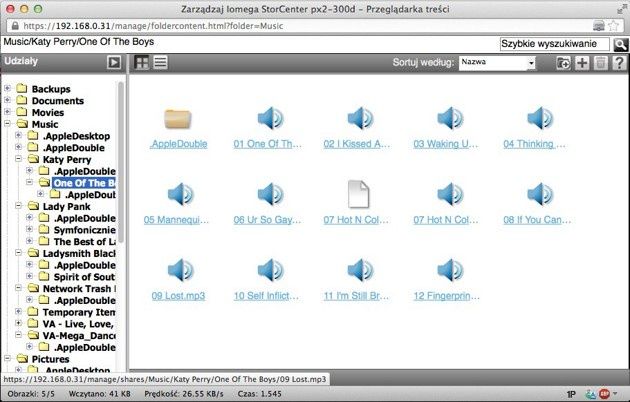Switch to list view

[x=160, y=62]
